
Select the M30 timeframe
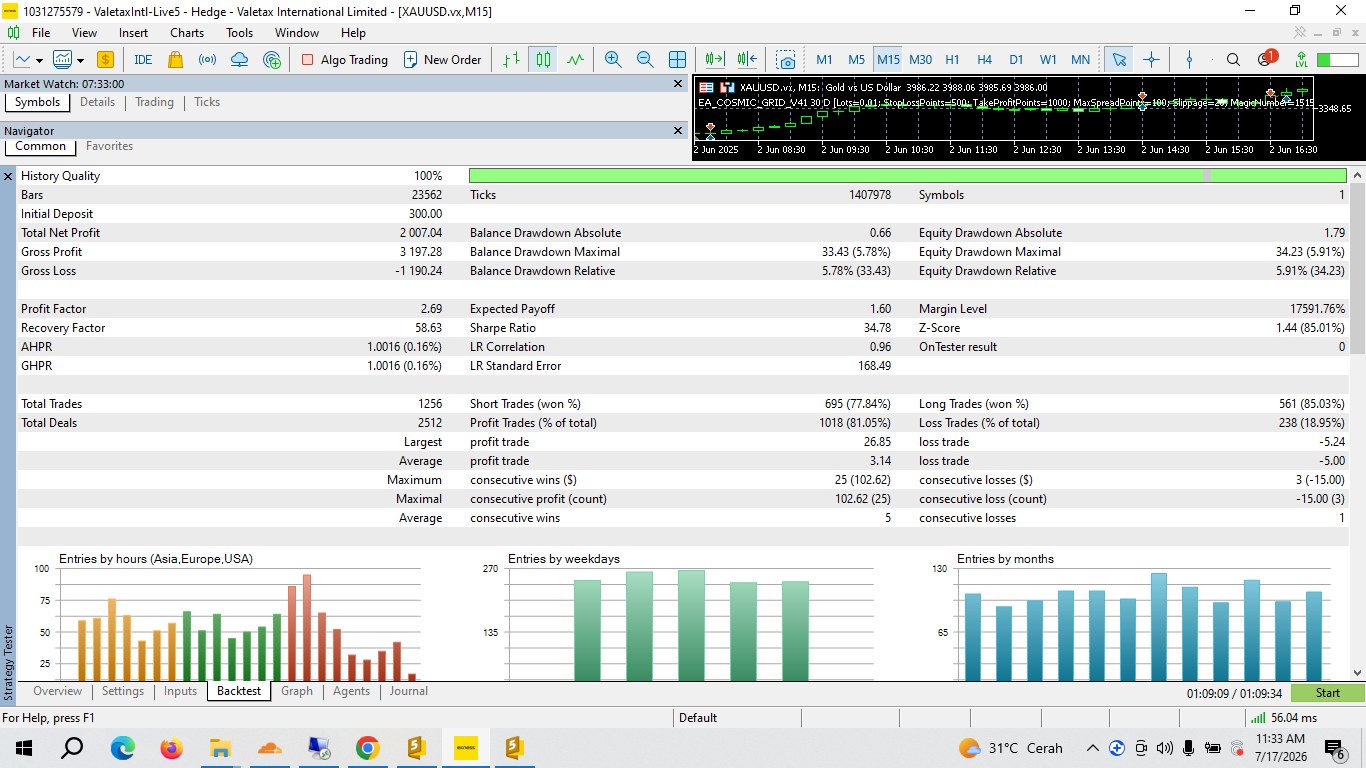point(921,59)
